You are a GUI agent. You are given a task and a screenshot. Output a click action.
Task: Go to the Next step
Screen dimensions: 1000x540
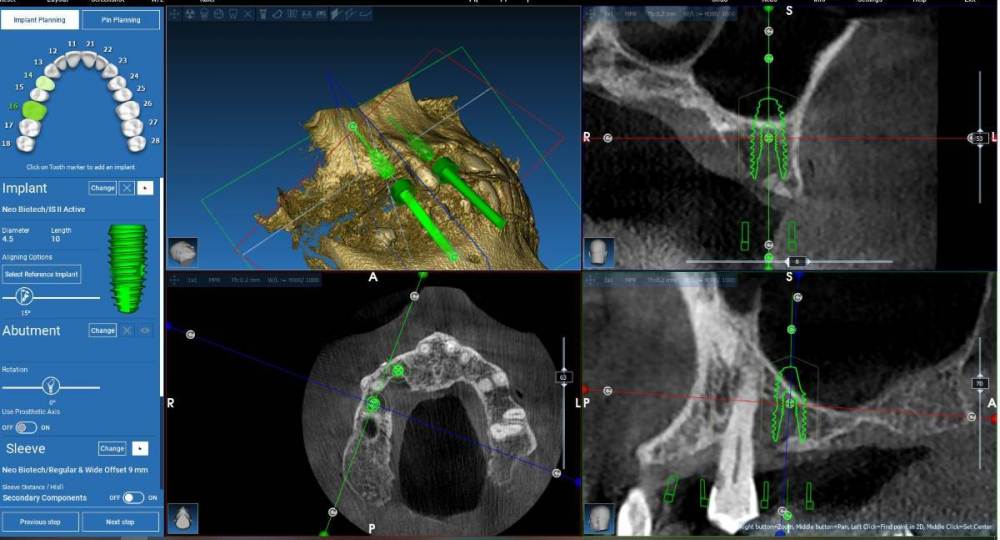(120, 521)
